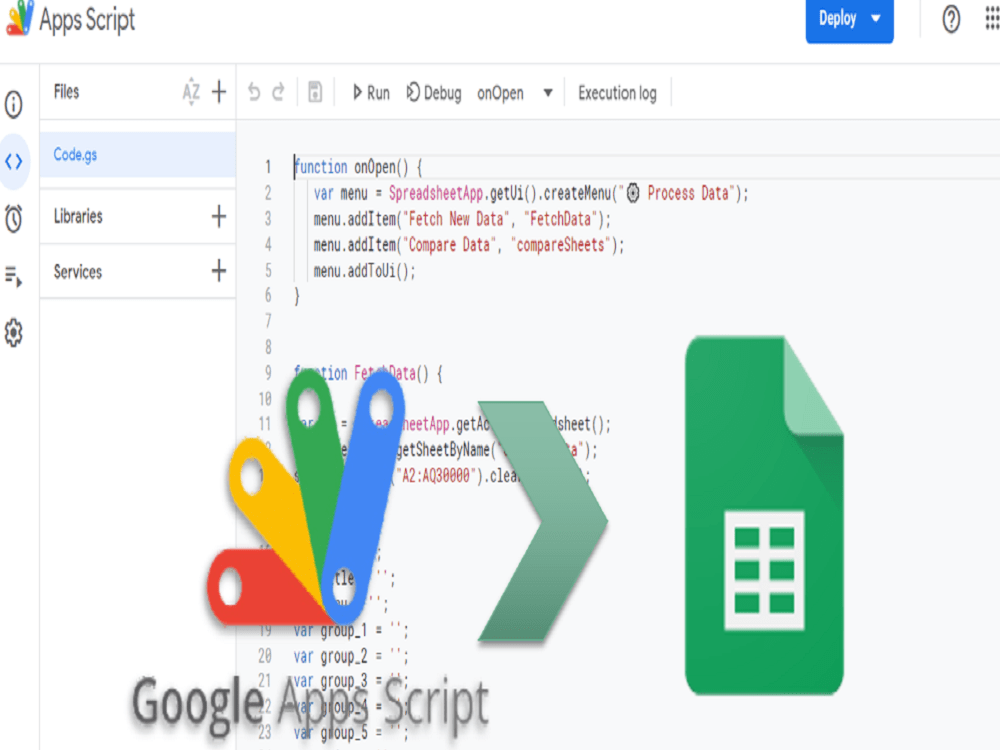Add a library using the plus button
Screen dimensions: 1000x750
[x=219, y=216]
